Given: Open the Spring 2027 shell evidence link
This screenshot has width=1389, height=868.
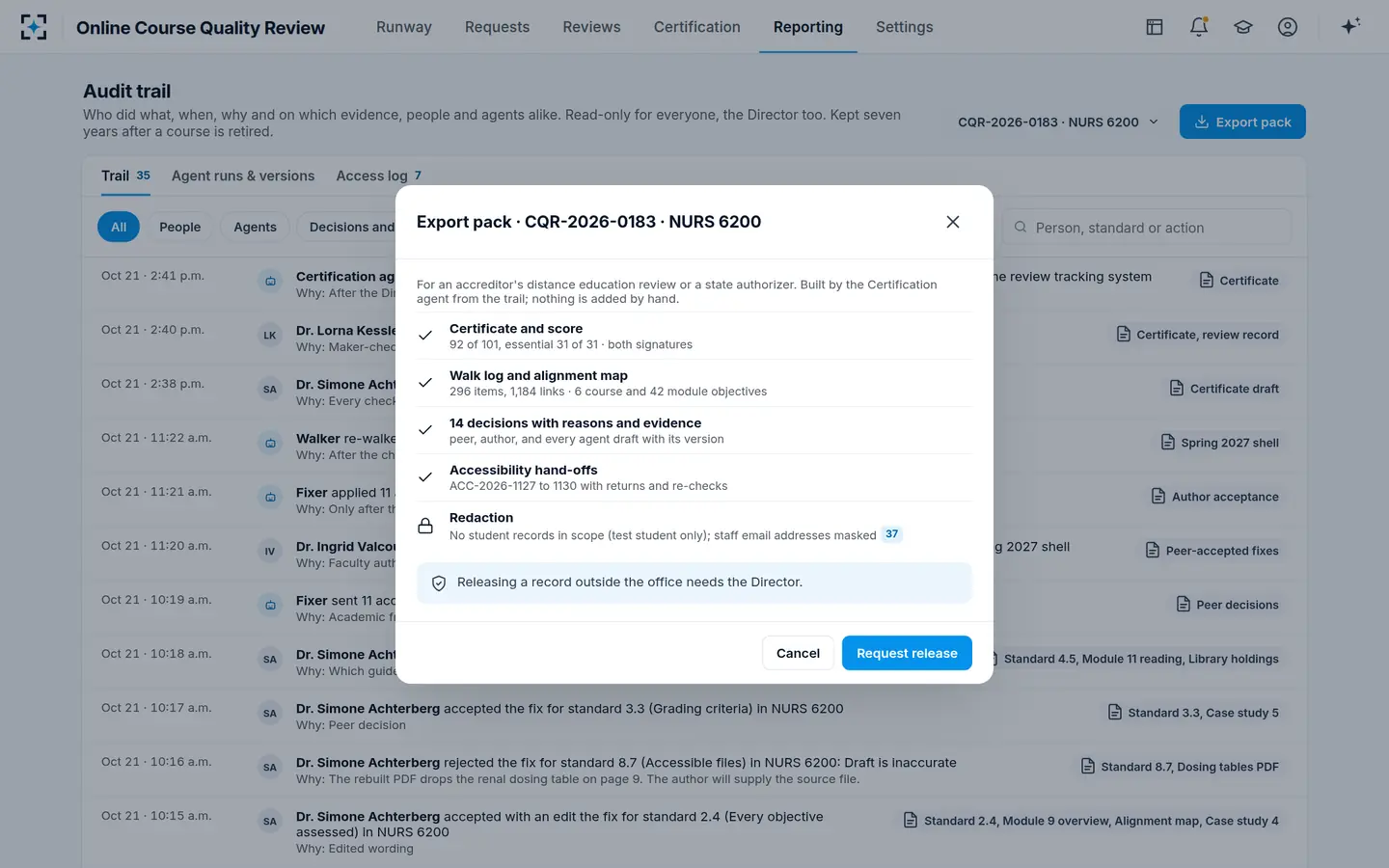Looking at the screenshot, I should point(1219,443).
